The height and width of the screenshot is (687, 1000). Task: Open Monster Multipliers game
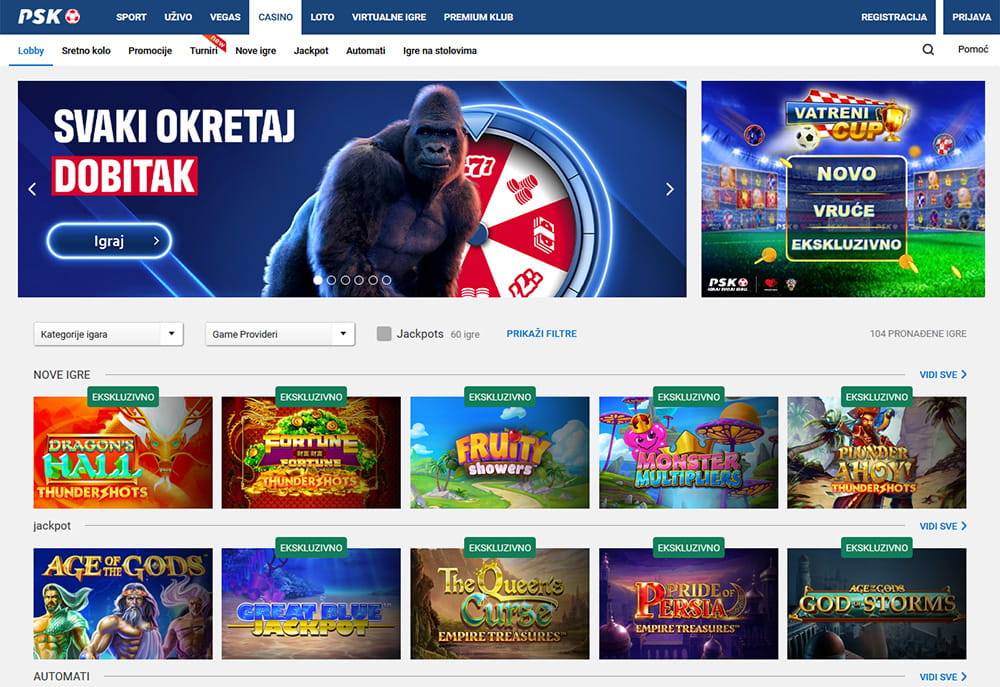pos(689,452)
